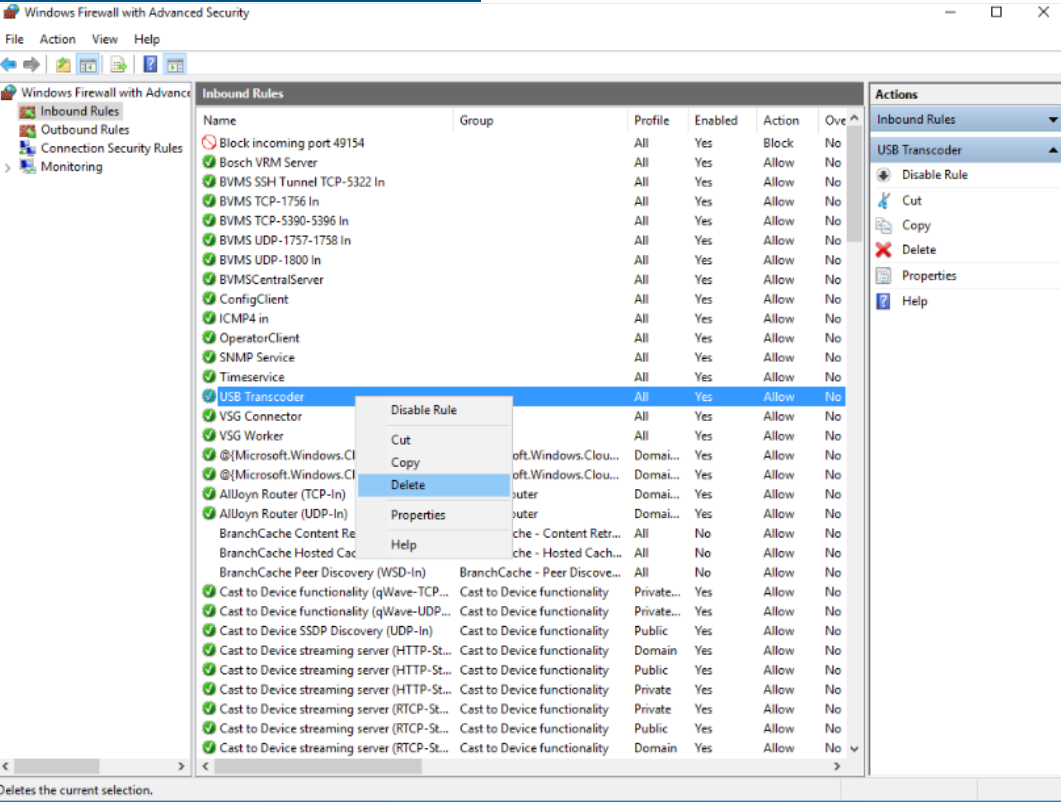1061x803 pixels.
Task: Collapse the USB Transcoder actions section
Action: point(1052,150)
